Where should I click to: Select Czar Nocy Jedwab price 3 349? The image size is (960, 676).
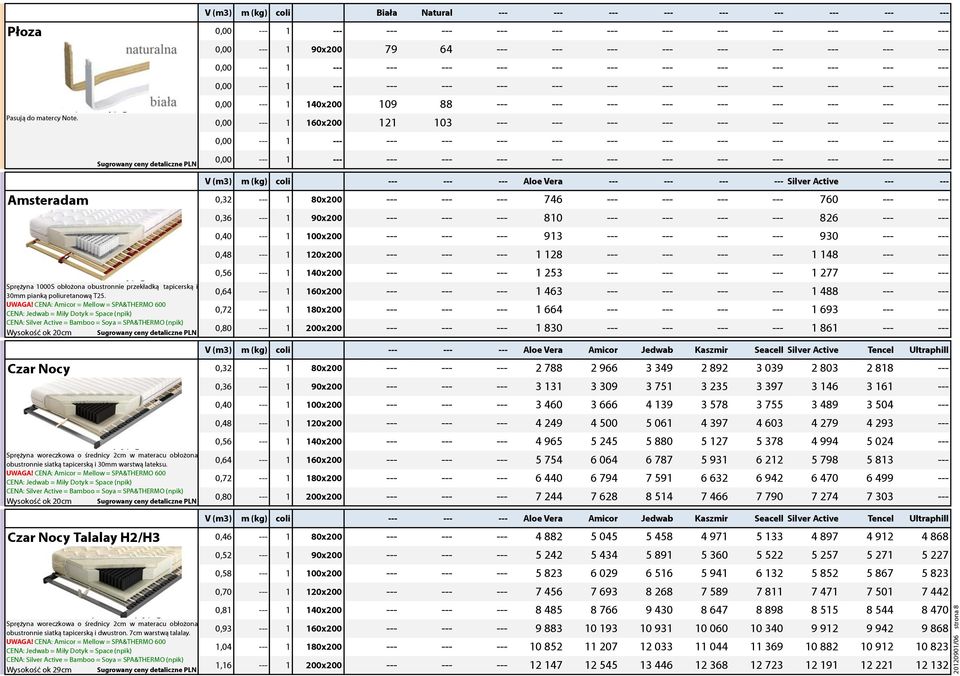[659, 368]
